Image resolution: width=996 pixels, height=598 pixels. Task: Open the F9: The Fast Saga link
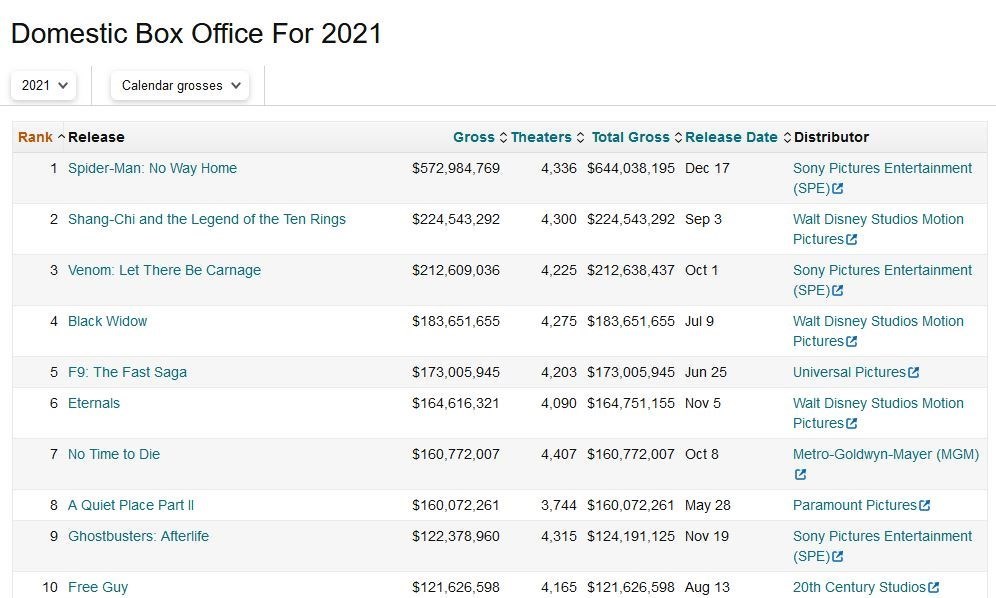127,373
